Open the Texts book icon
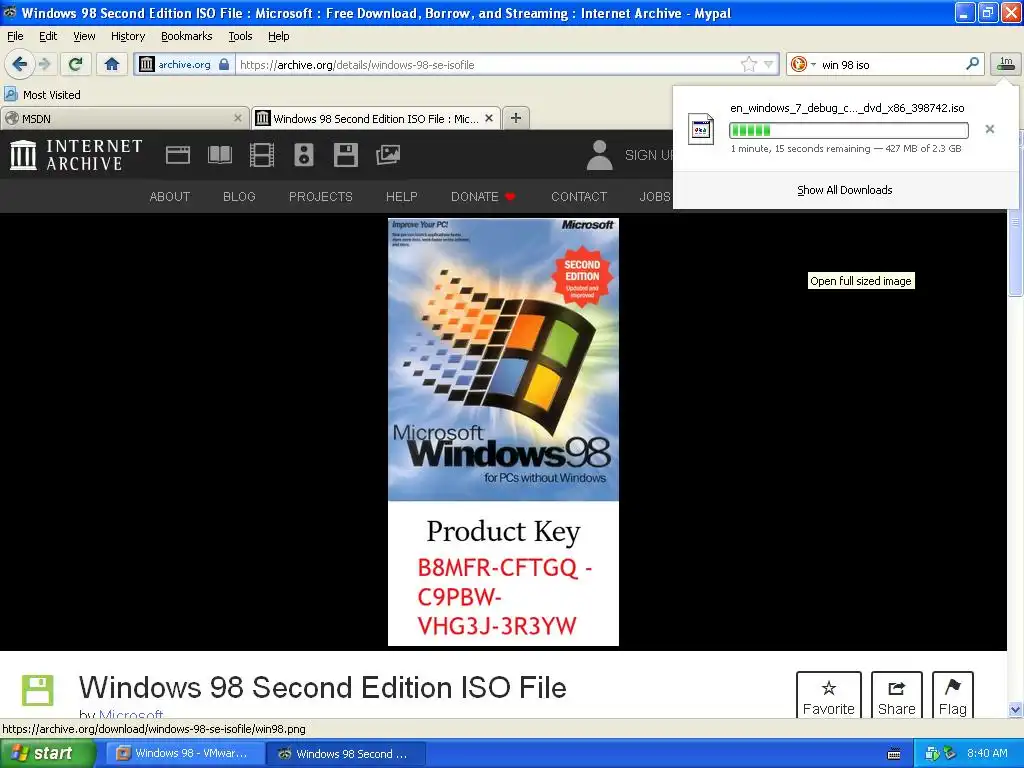Viewport: 1024px width, 768px height. [219, 155]
